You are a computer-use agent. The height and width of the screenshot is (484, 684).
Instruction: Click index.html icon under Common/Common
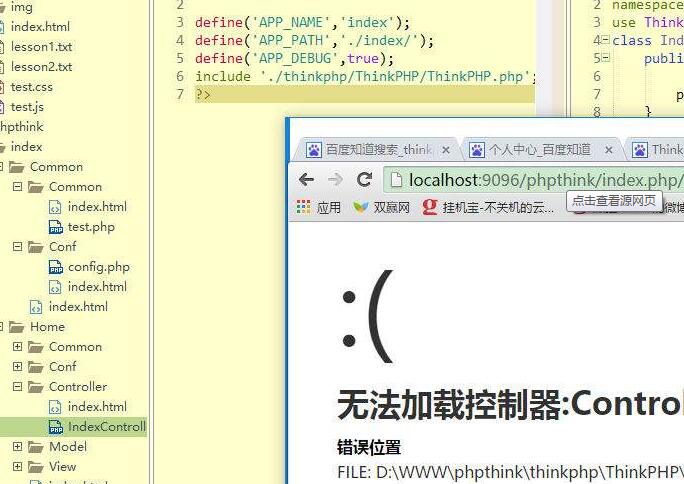(x=55, y=207)
